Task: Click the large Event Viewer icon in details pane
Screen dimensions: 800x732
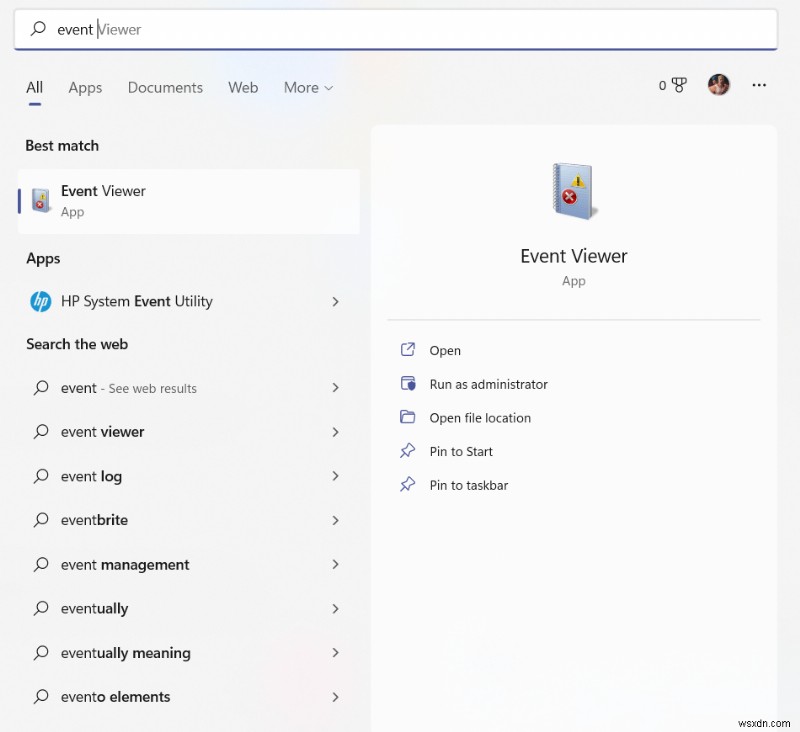Action: click(x=574, y=191)
